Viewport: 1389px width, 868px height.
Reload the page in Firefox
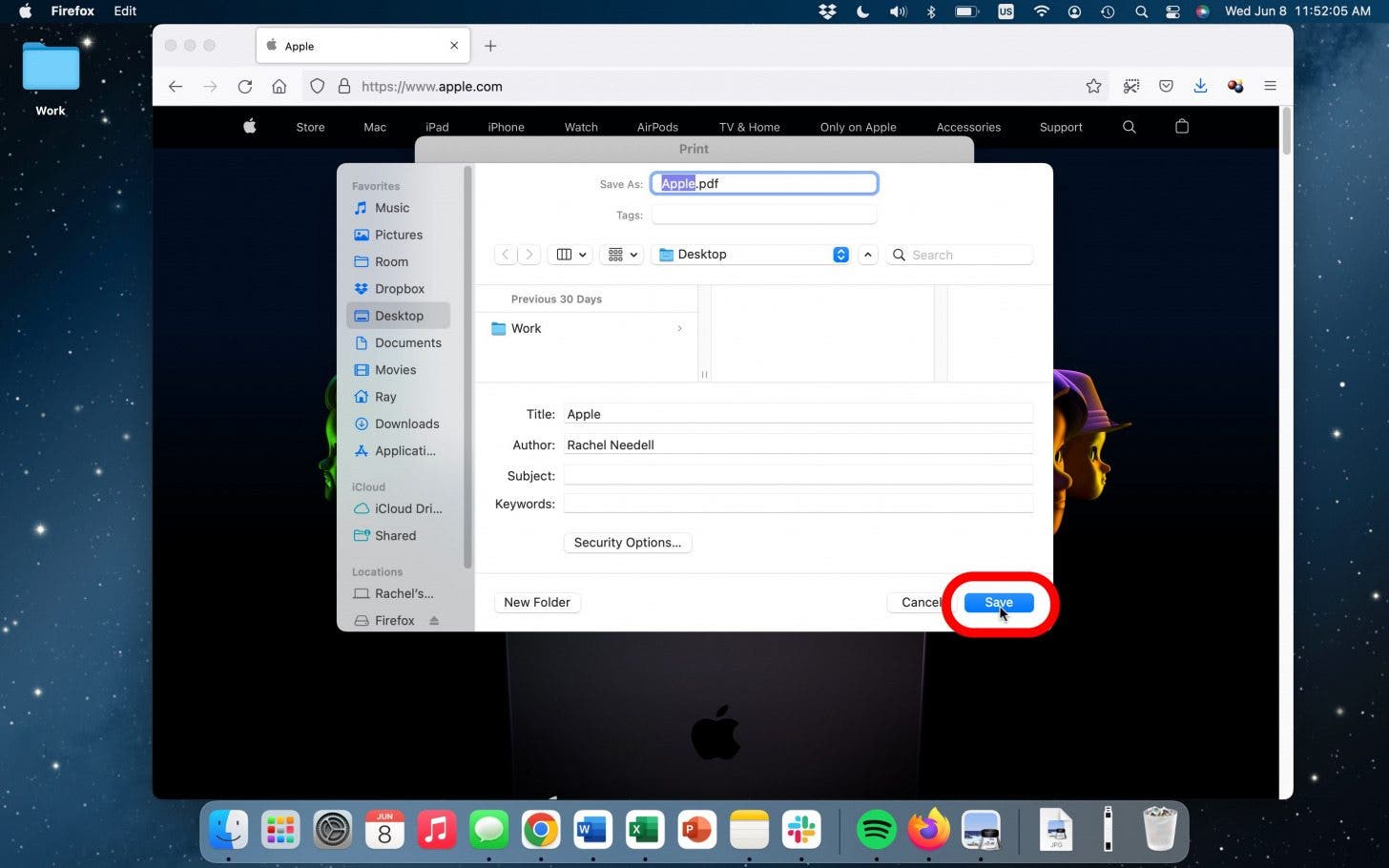click(x=245, y=87)
